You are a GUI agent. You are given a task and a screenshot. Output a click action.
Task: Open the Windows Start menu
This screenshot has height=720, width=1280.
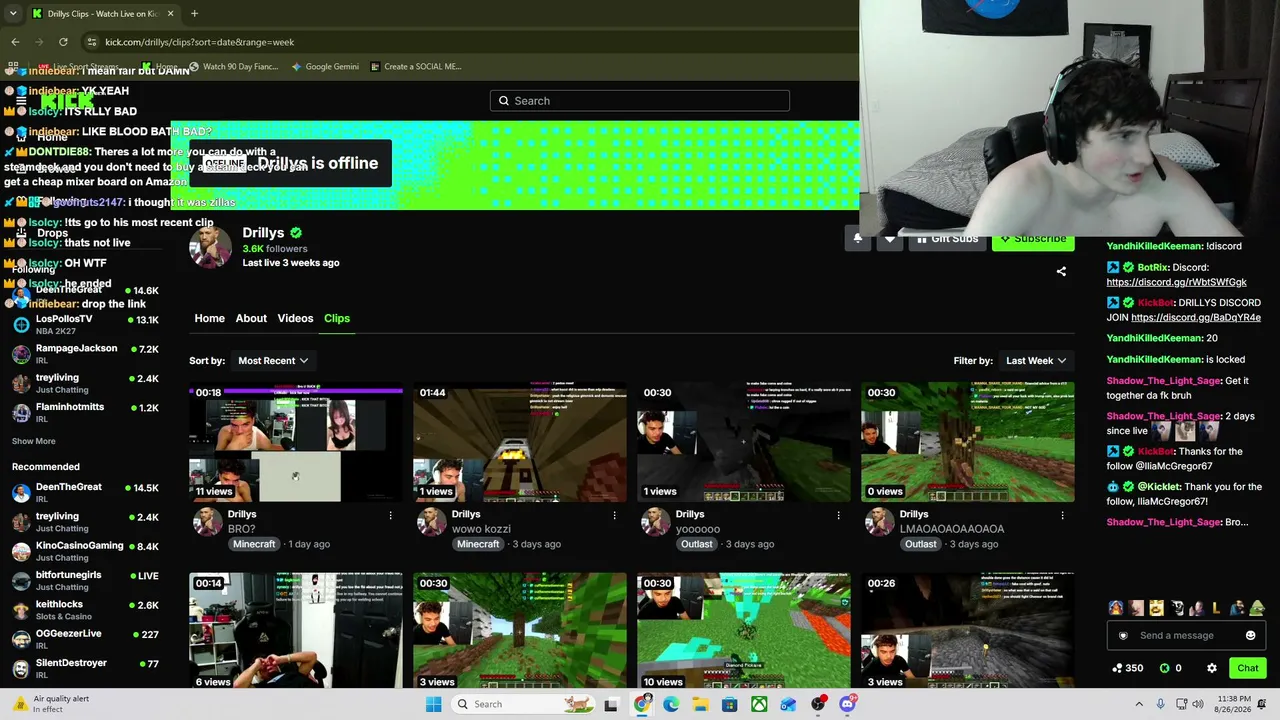[433, 704]
